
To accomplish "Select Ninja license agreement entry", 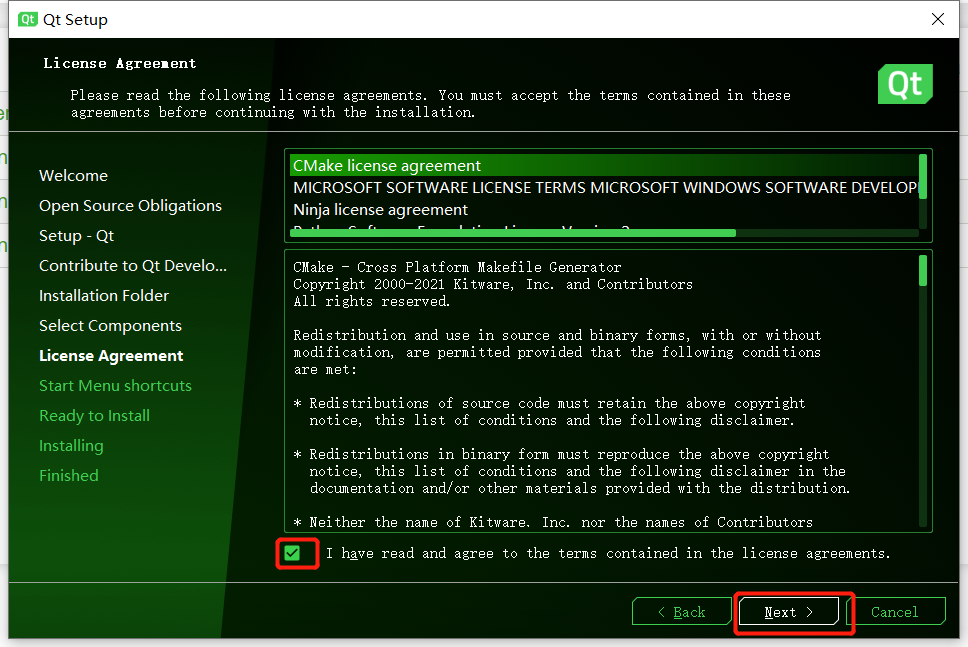I will click(604, 210).
